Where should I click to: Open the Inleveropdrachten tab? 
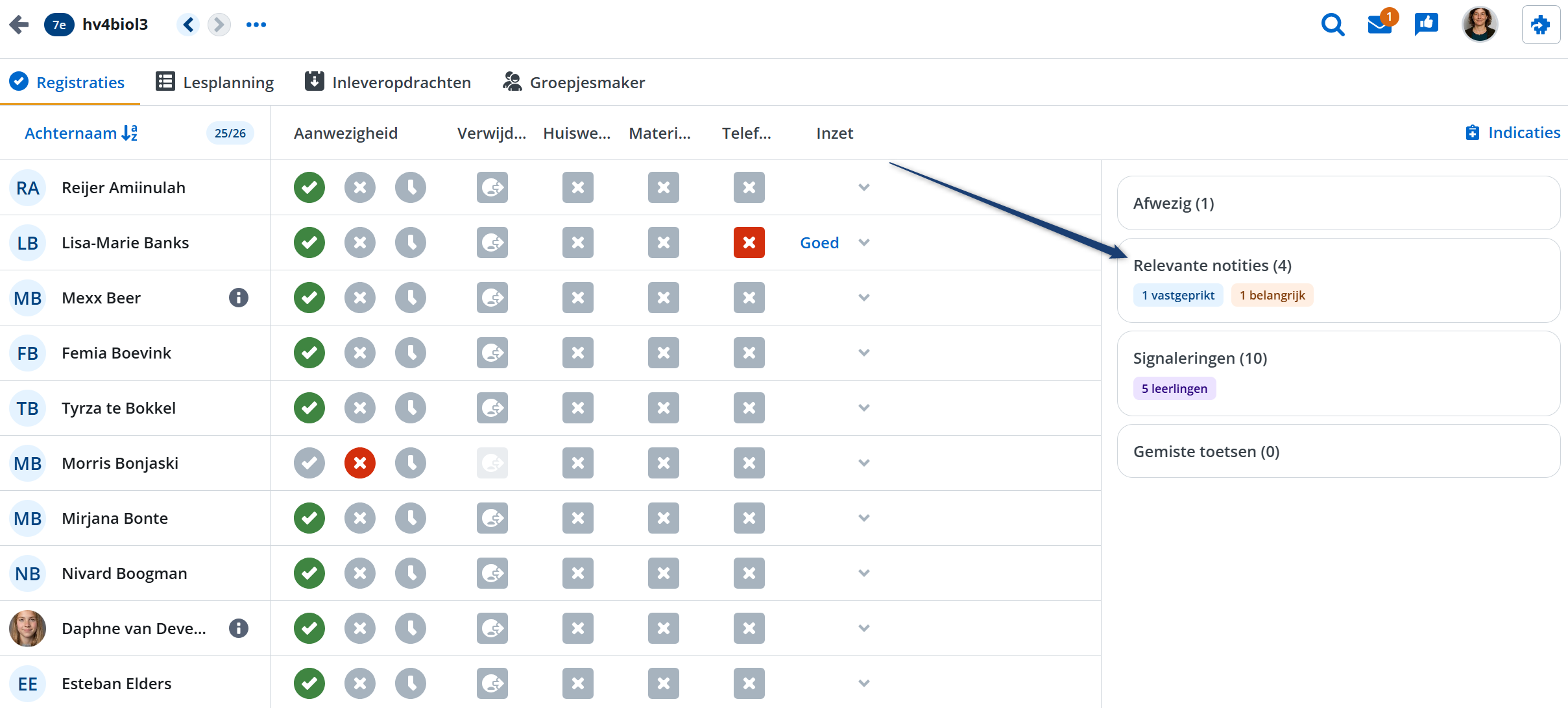click(388, 82)
